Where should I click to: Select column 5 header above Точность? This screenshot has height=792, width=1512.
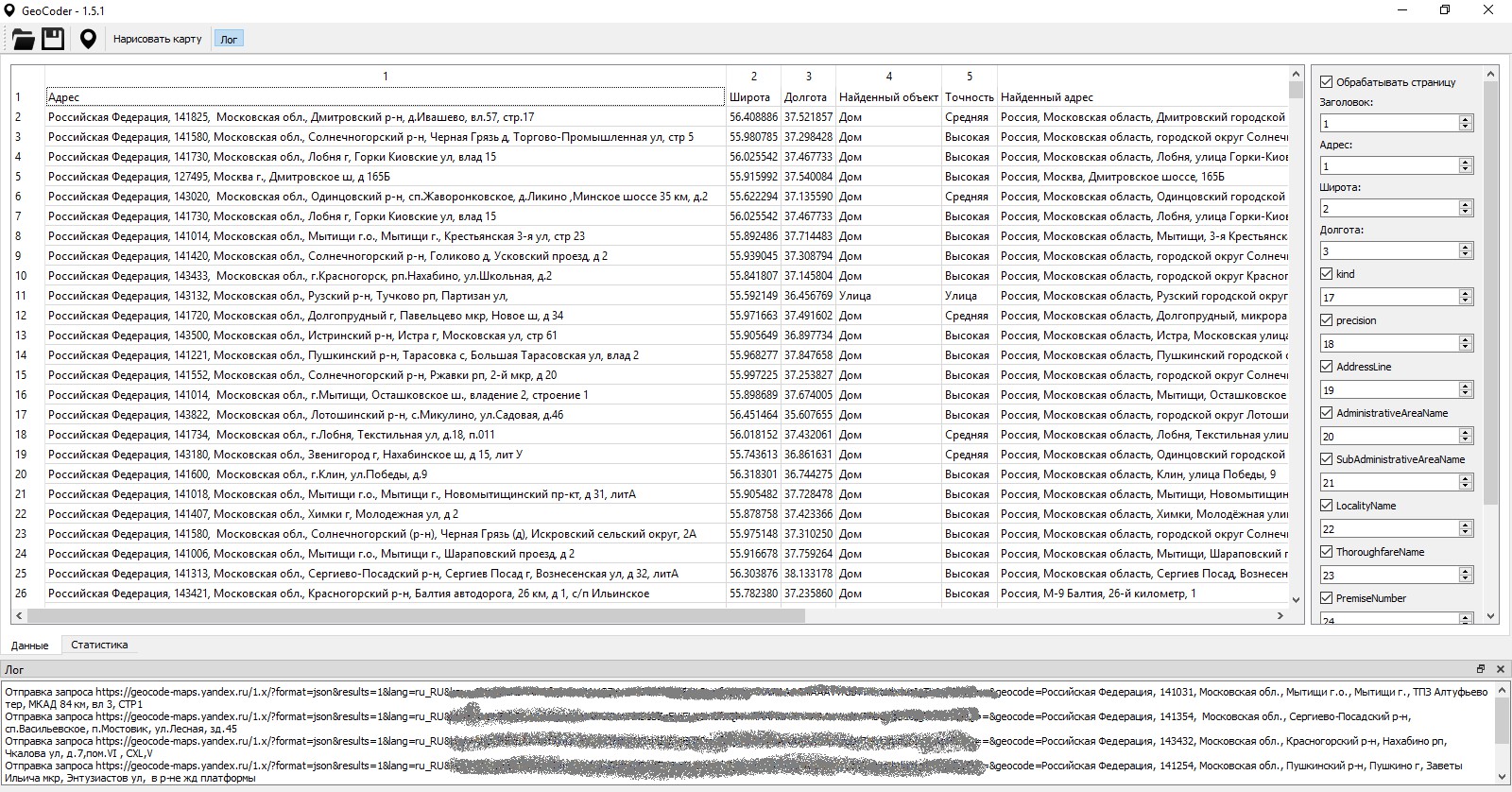[x=970, y=77]
